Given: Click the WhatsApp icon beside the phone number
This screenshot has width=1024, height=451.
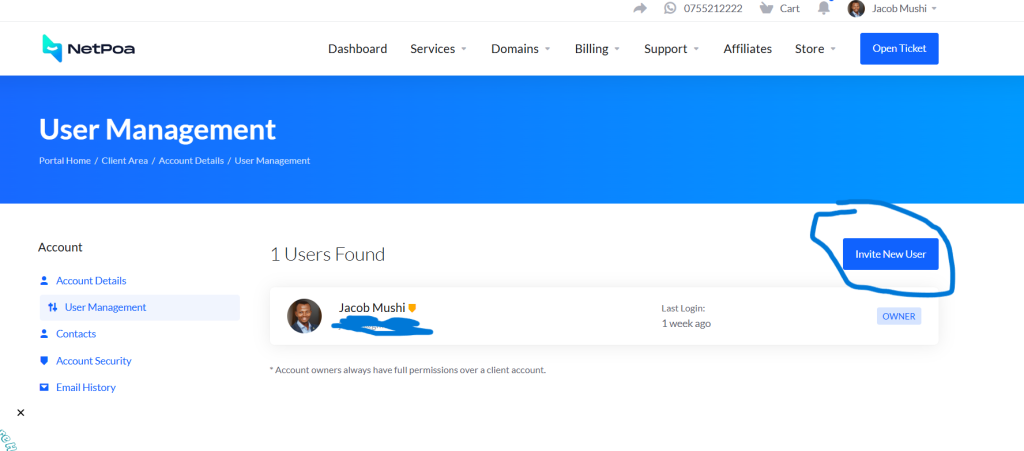Looking at the screenshot, I should pos(670,8).
